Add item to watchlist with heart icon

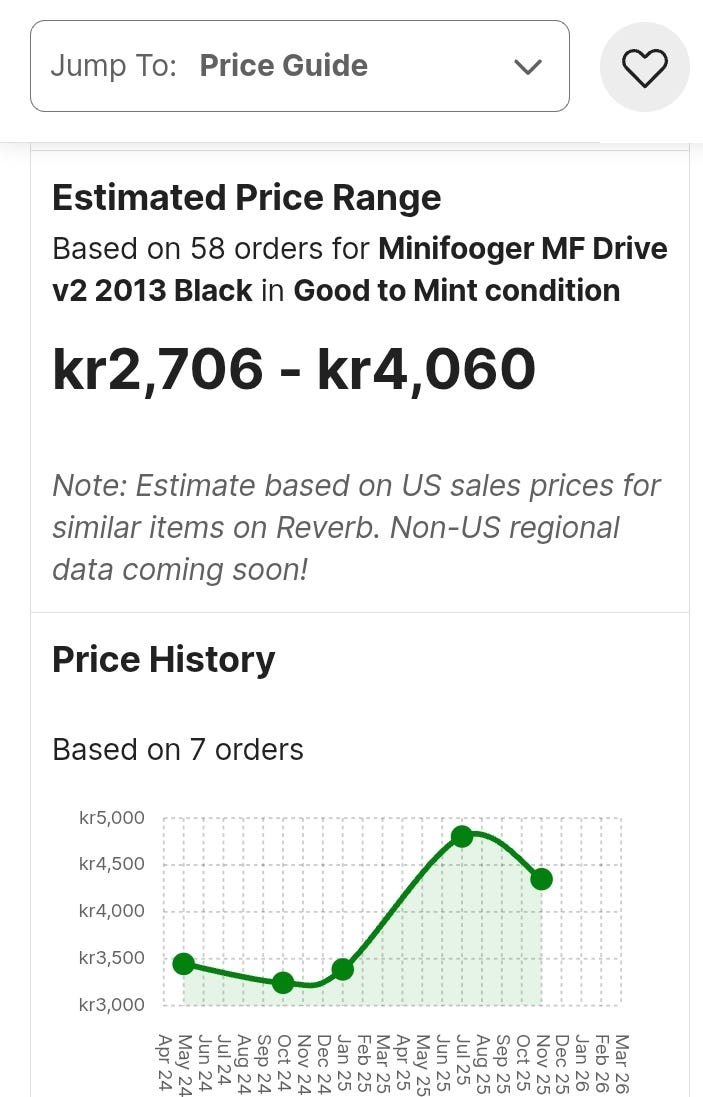pos(644,68)
